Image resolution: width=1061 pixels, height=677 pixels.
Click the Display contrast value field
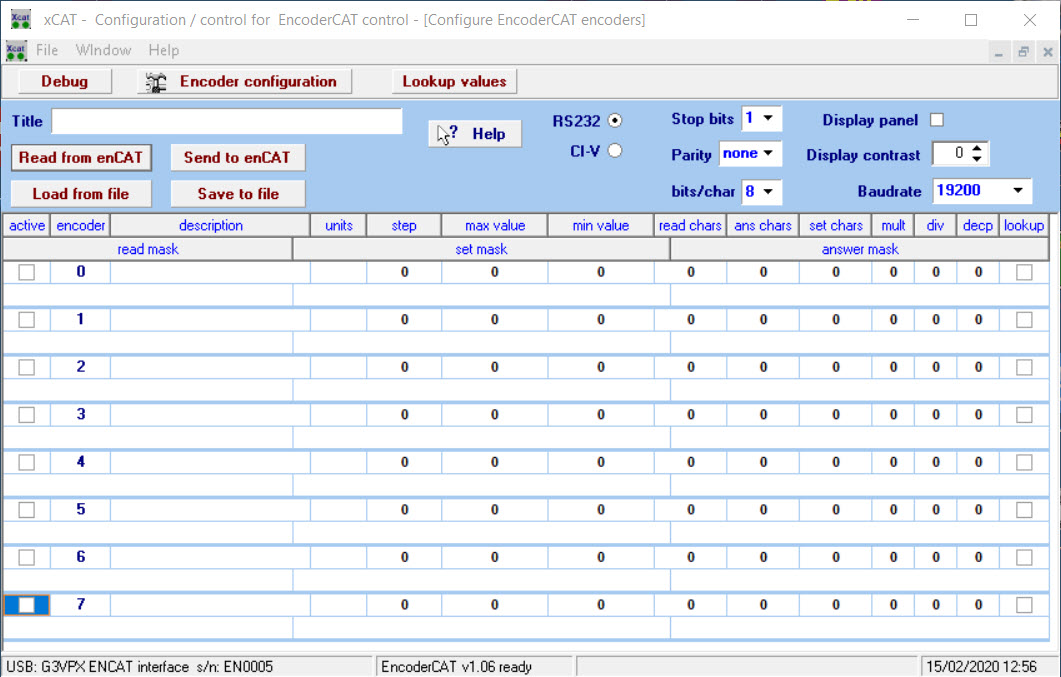(951, 154)
